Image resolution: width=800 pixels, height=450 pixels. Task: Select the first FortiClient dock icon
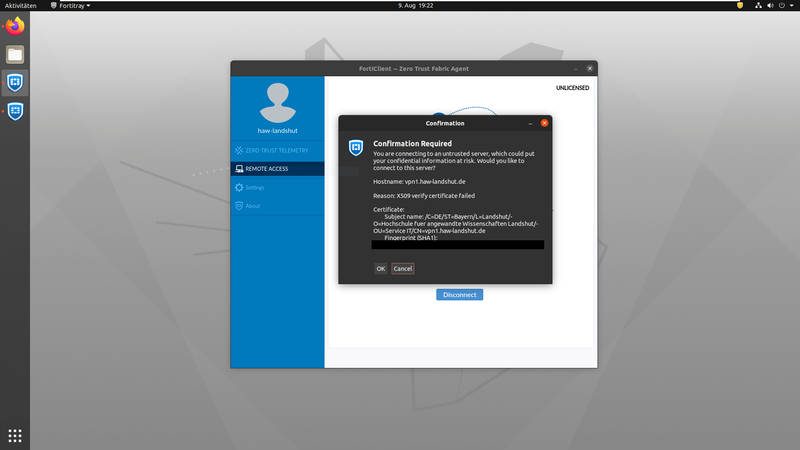coord(15,82)
